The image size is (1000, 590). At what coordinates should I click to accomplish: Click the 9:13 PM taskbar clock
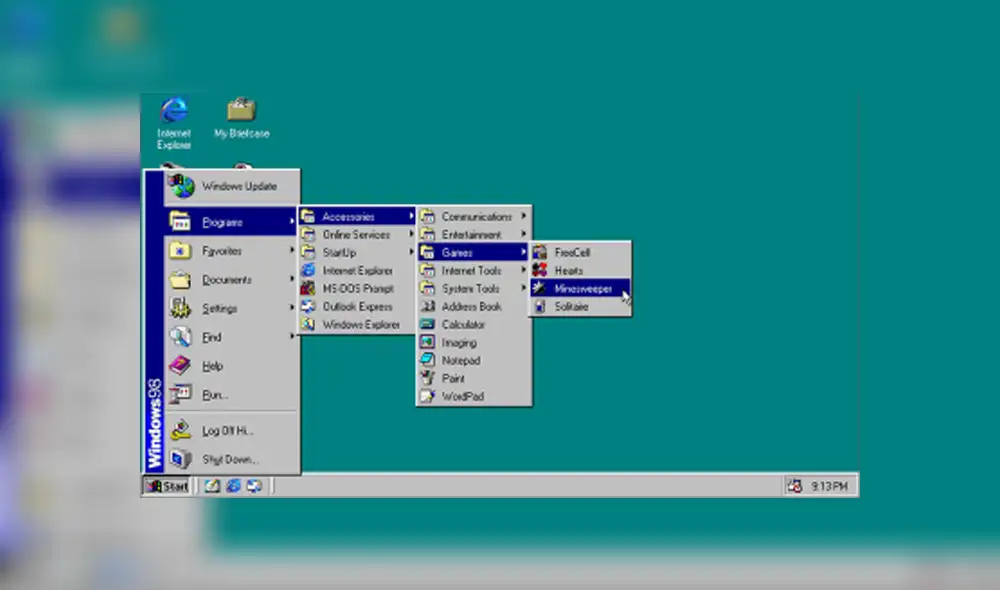[828, 485]
